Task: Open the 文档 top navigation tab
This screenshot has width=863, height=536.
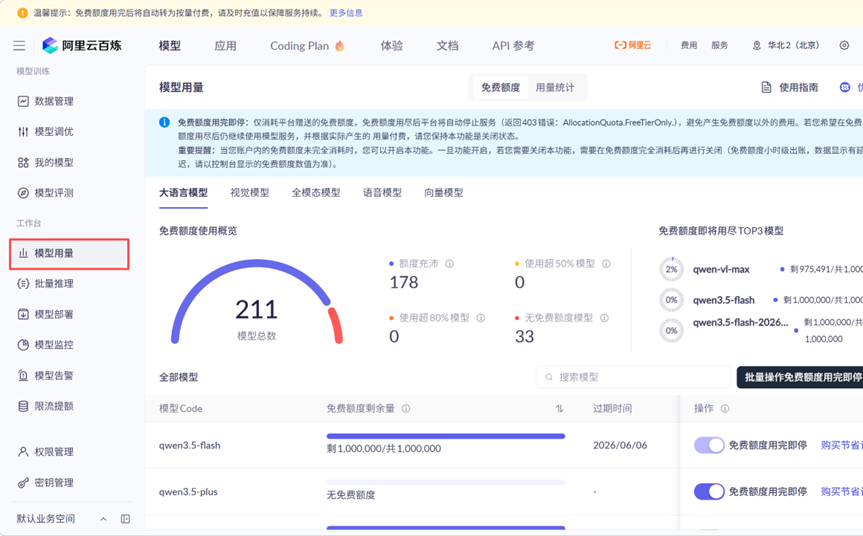Action: coord(447,46)
